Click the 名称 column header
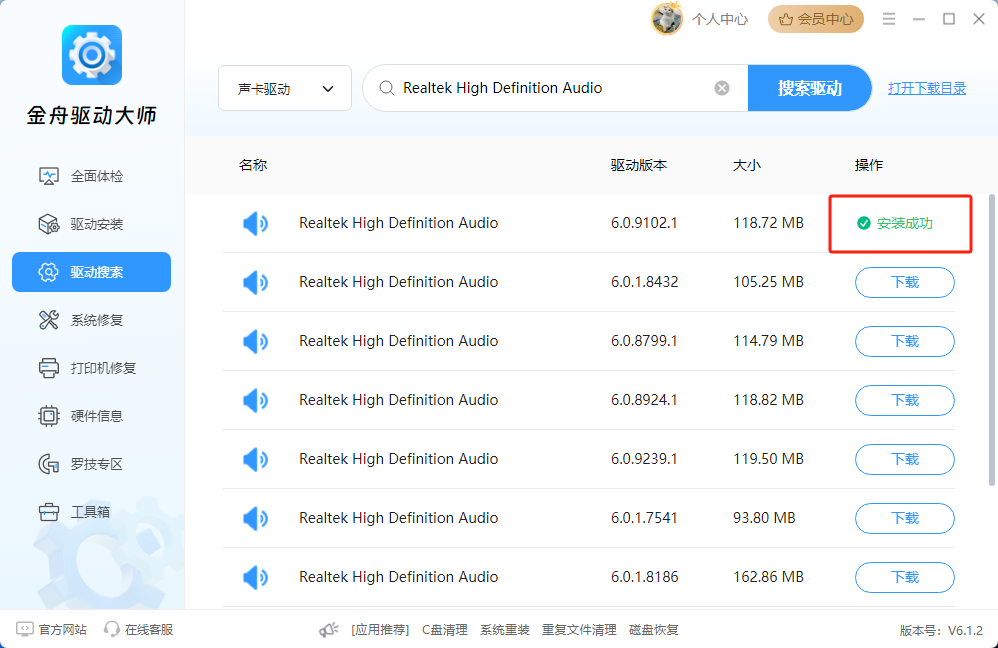998x648 pixels. (253, 165)
